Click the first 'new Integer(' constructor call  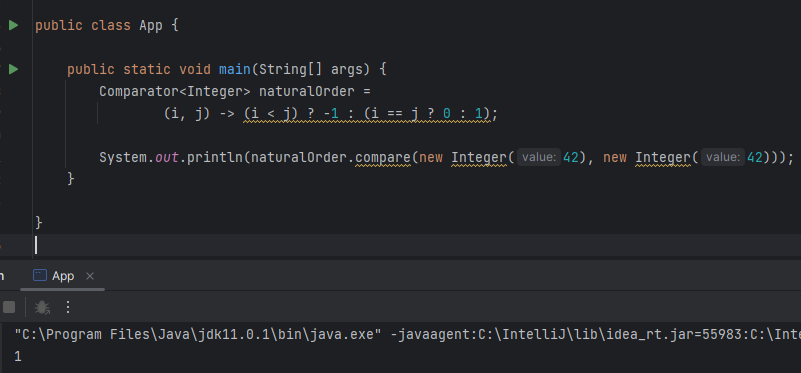point(466,157)
